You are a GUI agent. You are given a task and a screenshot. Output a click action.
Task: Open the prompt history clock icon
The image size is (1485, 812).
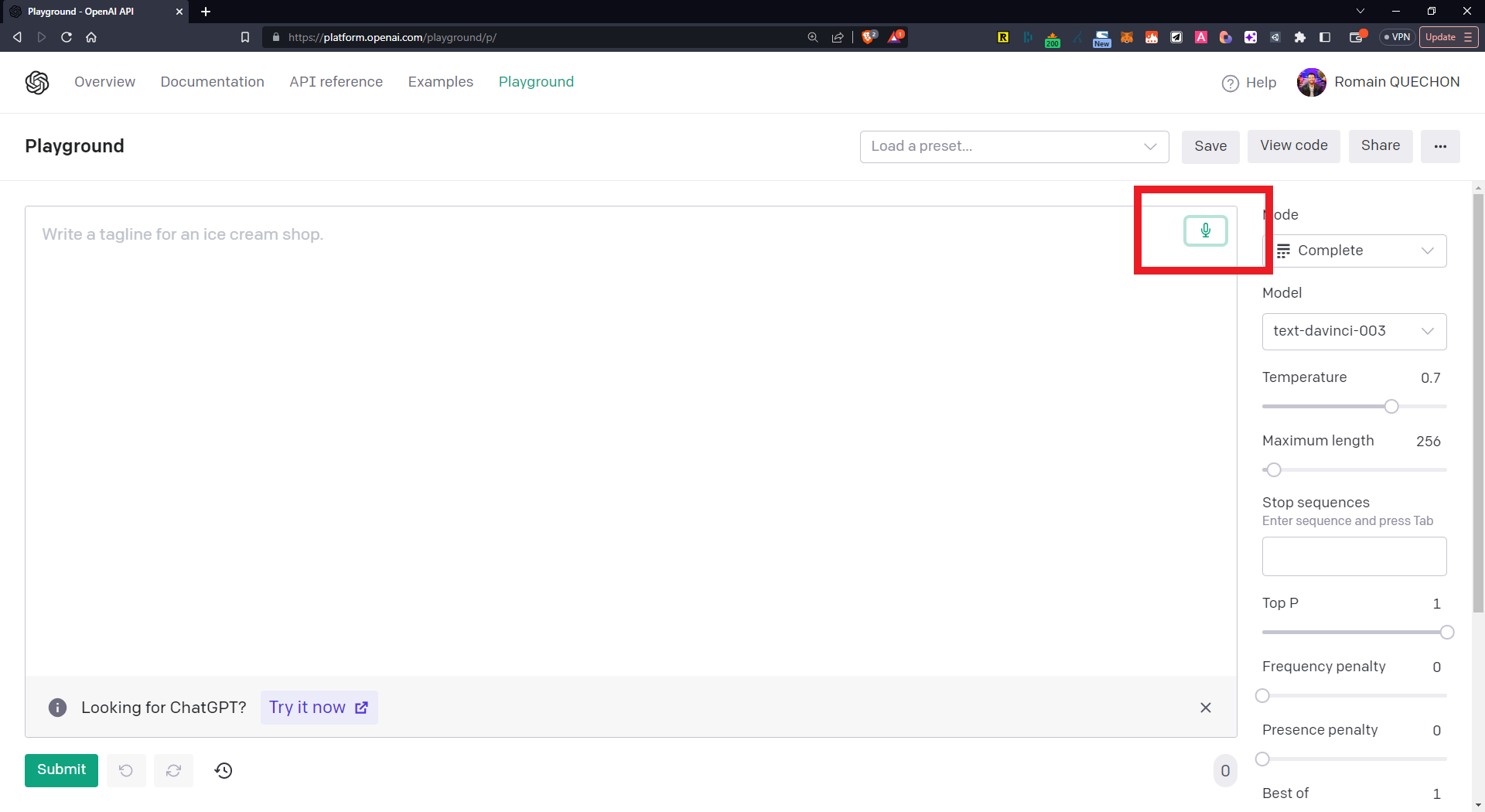[x=224, y=770]
